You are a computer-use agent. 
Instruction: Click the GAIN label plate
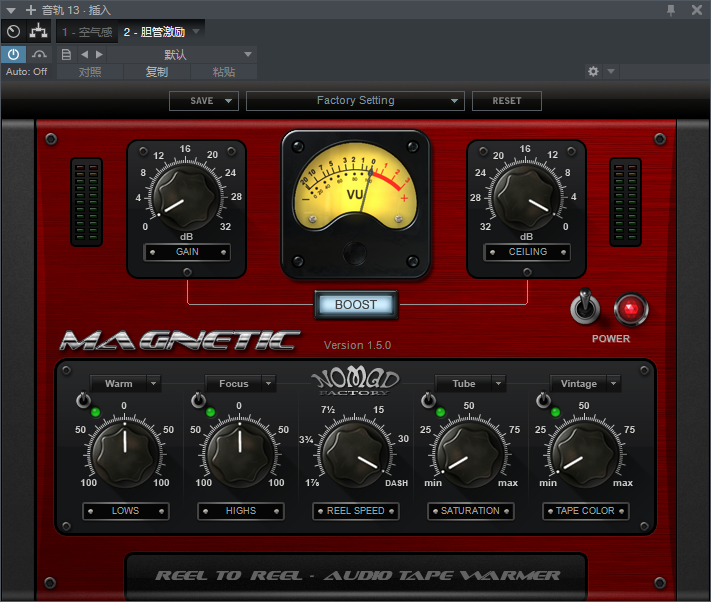click(x=187, y=252)
